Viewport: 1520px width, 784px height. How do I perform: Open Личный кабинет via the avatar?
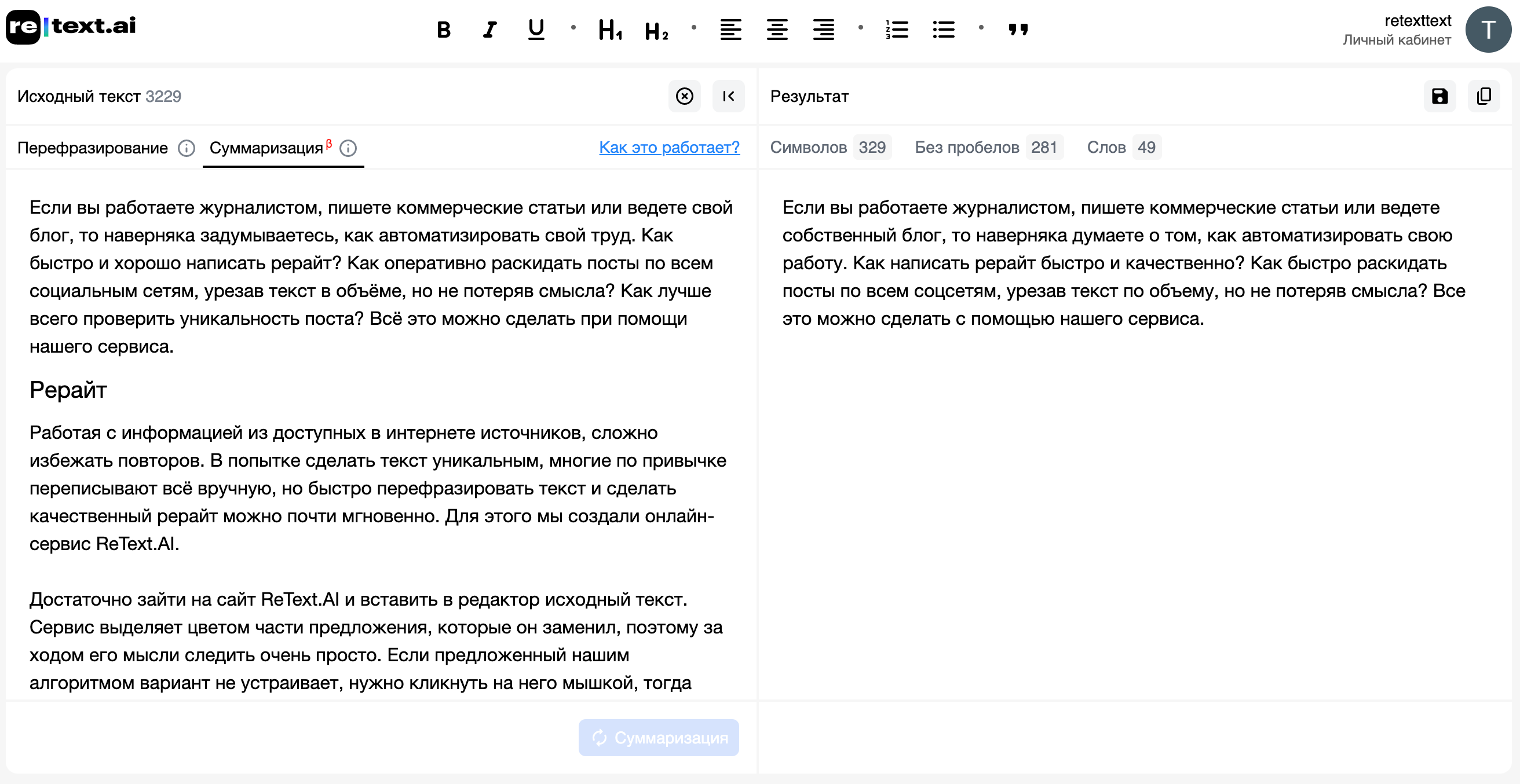1489,29
